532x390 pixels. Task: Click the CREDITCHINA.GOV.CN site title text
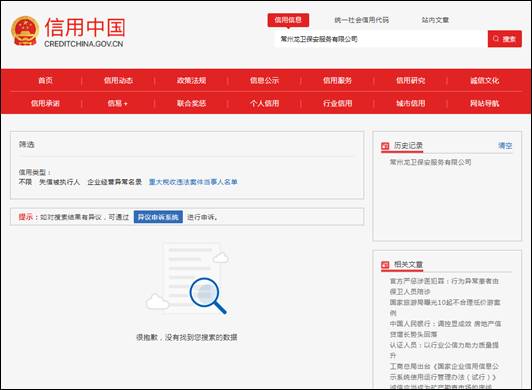pos(84,44)
